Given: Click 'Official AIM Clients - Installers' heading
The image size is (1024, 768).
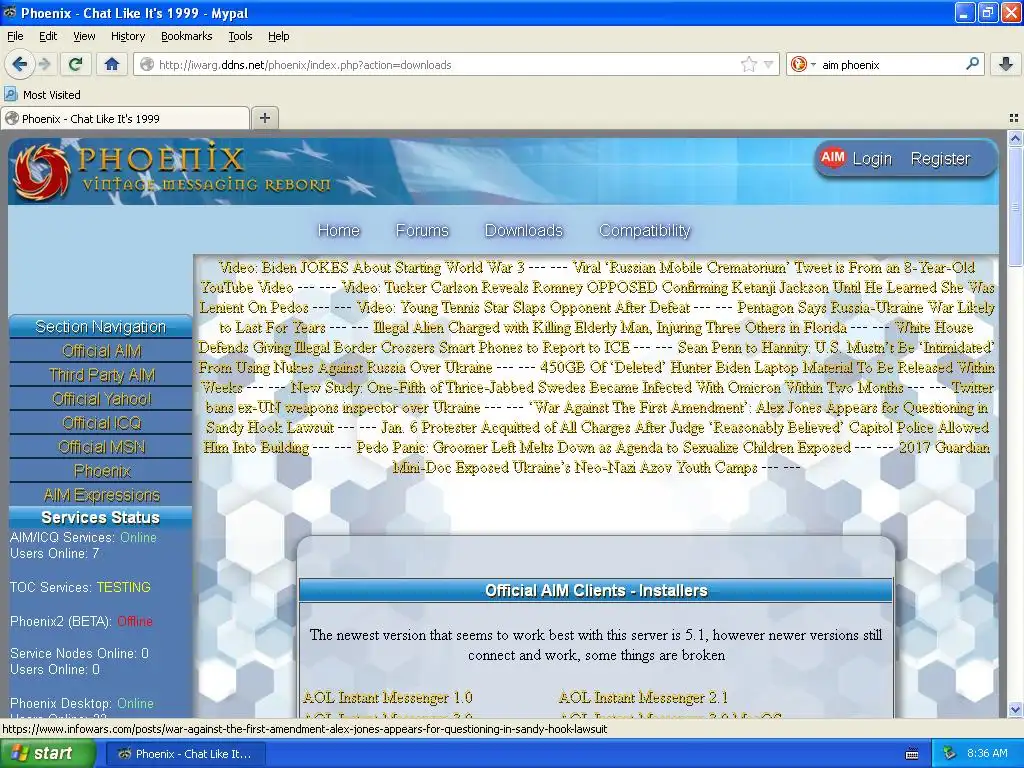Looking at the screenshot, I should (x=596, y=590).
